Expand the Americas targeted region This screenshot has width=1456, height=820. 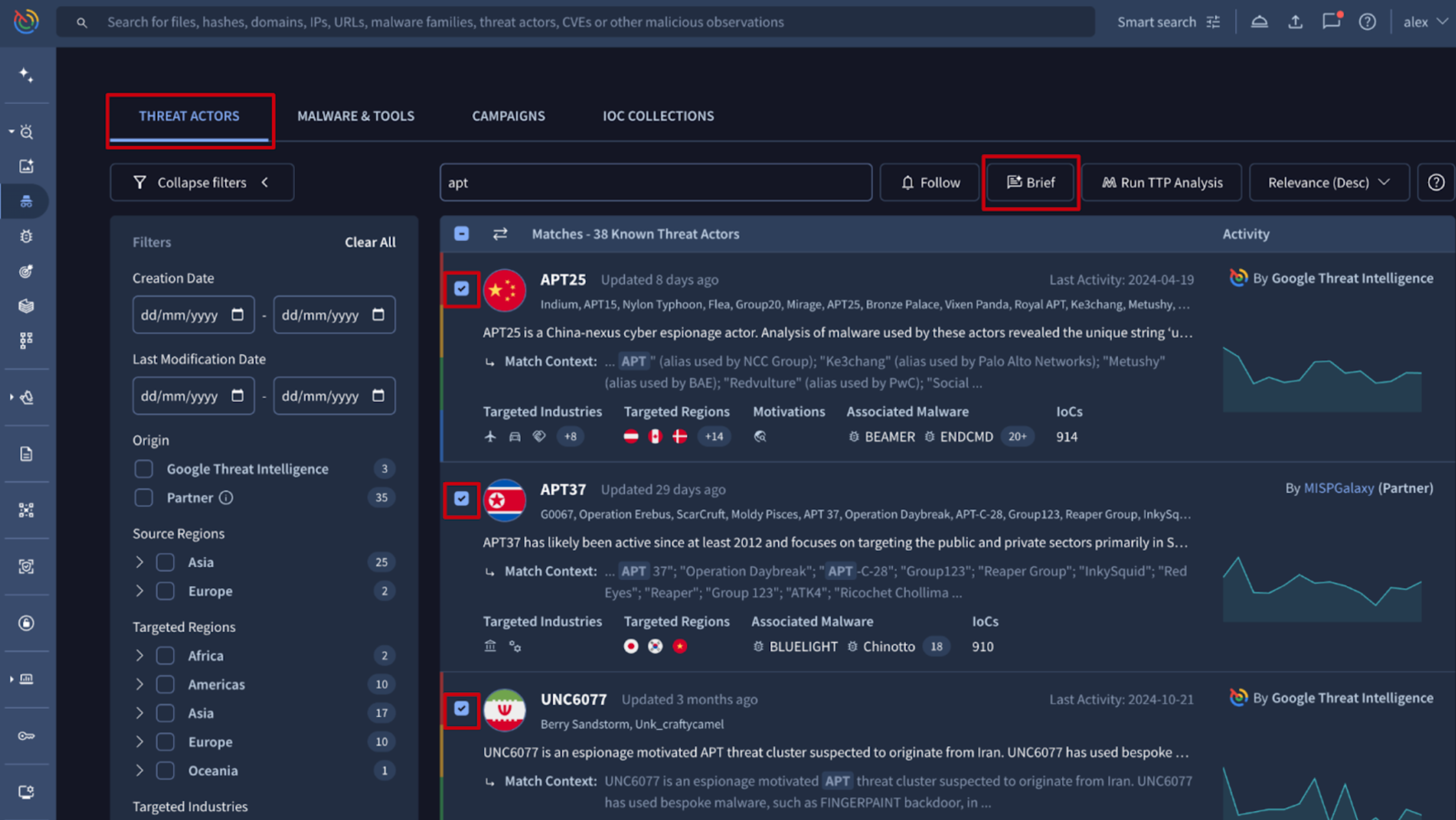[140, 684]
